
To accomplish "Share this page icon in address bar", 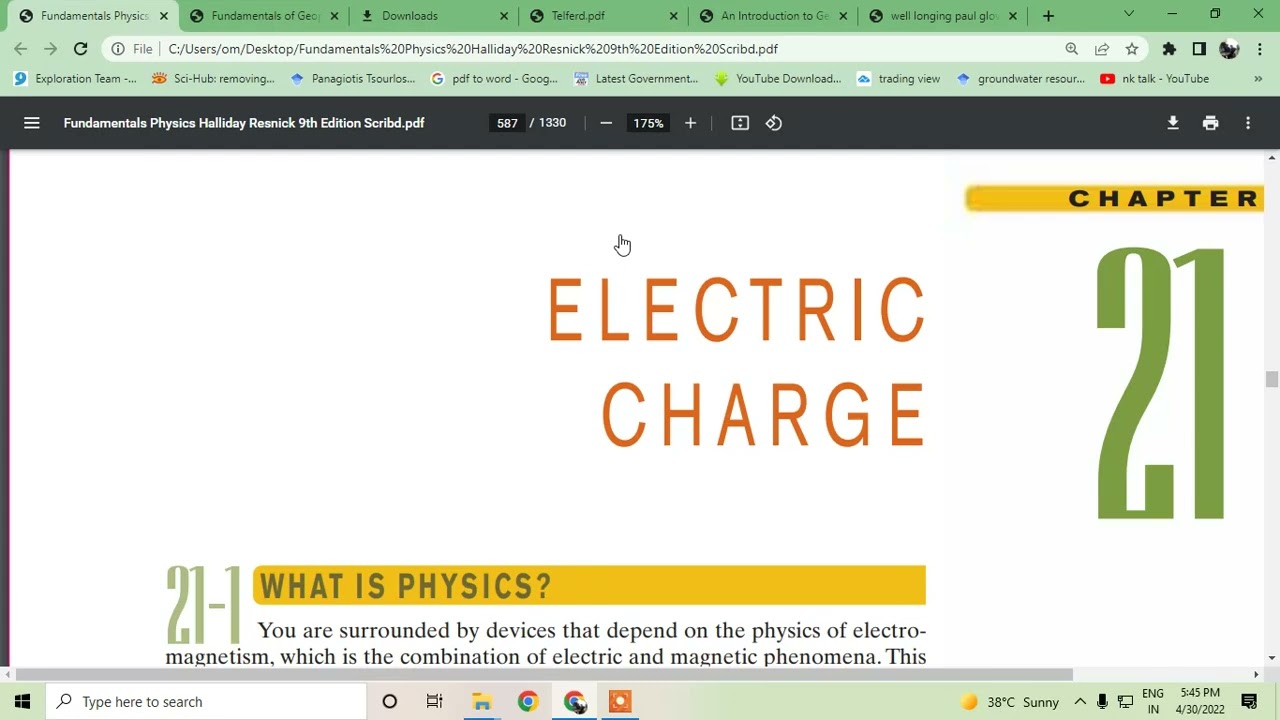I will 1102,48.
